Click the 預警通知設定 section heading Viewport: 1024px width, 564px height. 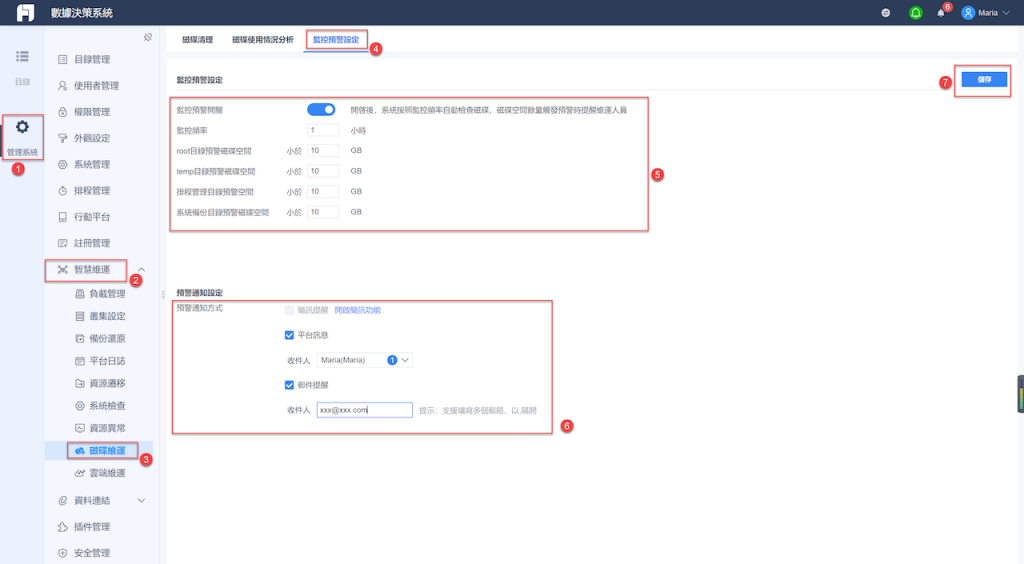click(x=199, y=292)
